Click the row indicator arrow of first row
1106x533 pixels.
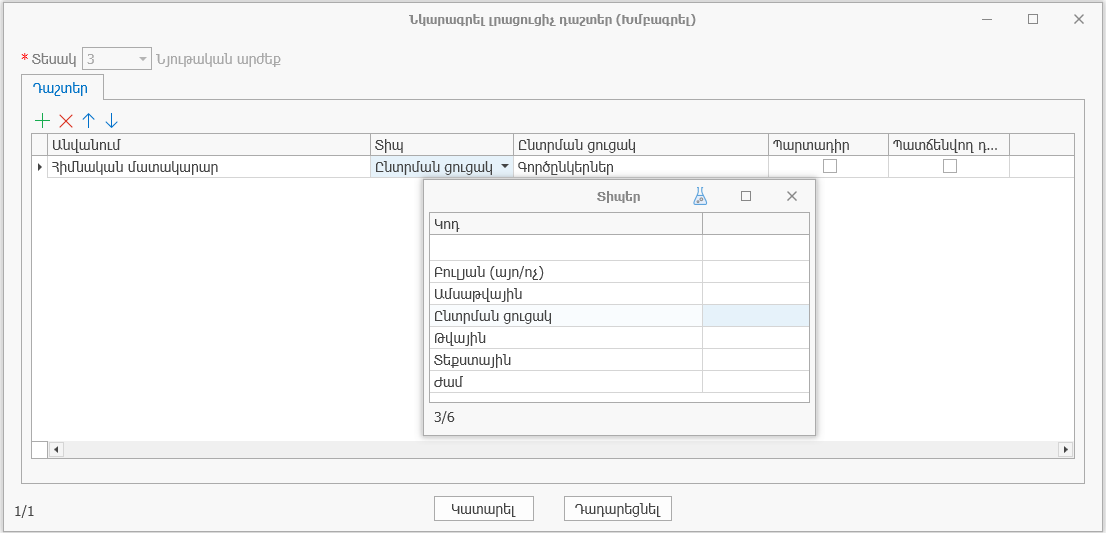pyautogui.click(x=40, y=167)
